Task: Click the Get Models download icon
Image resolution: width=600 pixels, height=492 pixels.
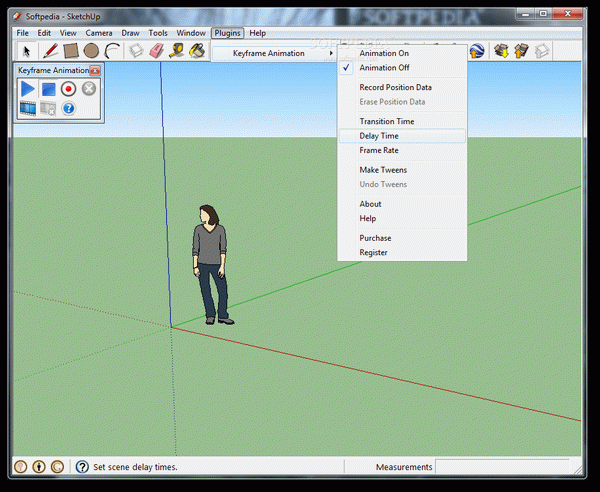Action: click(x=501, y=51)
